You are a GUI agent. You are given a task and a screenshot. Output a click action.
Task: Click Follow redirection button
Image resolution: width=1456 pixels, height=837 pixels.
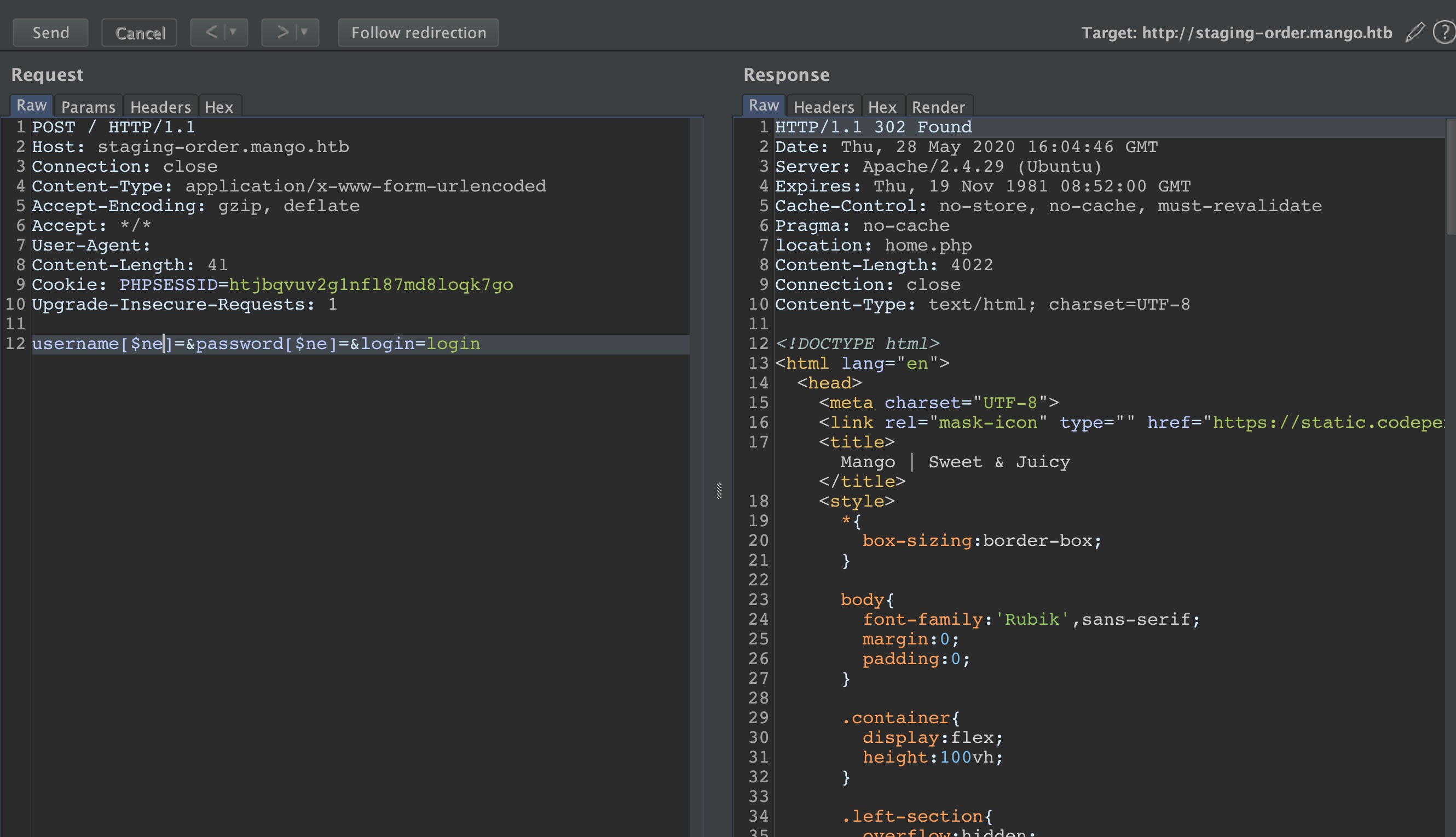click(419, 33)
